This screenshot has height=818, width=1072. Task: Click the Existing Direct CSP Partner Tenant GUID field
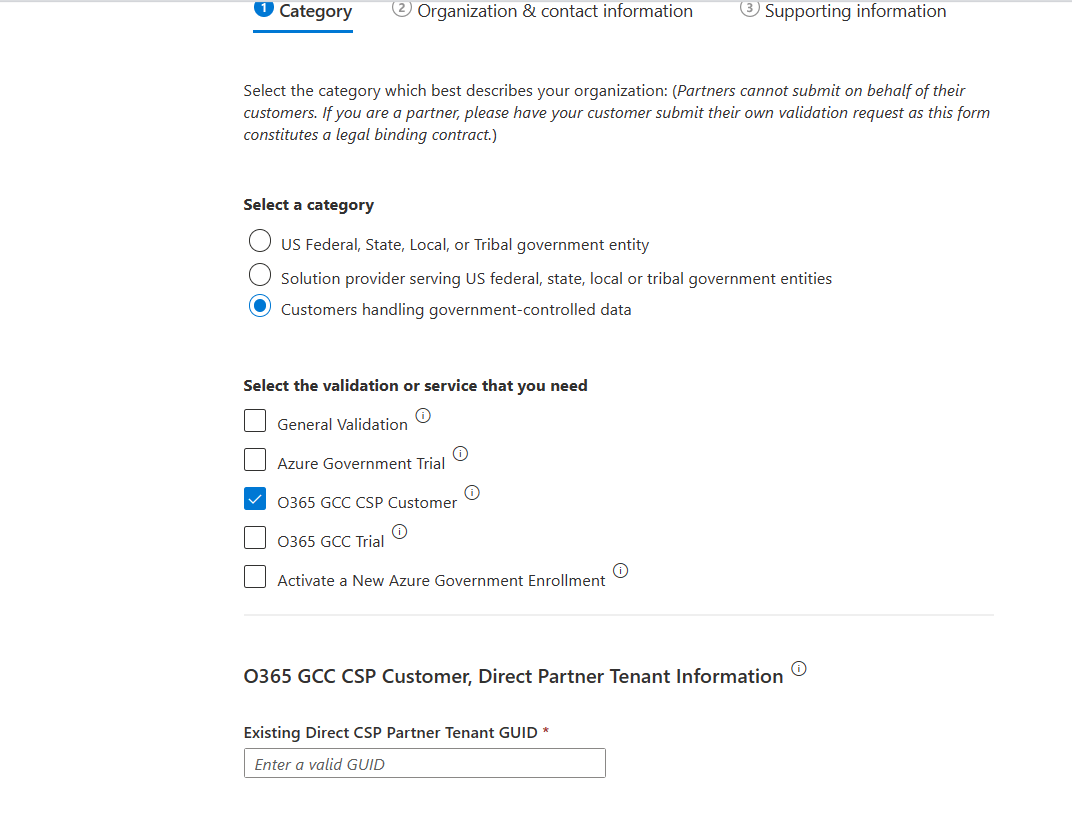click(x=424, y=762)
